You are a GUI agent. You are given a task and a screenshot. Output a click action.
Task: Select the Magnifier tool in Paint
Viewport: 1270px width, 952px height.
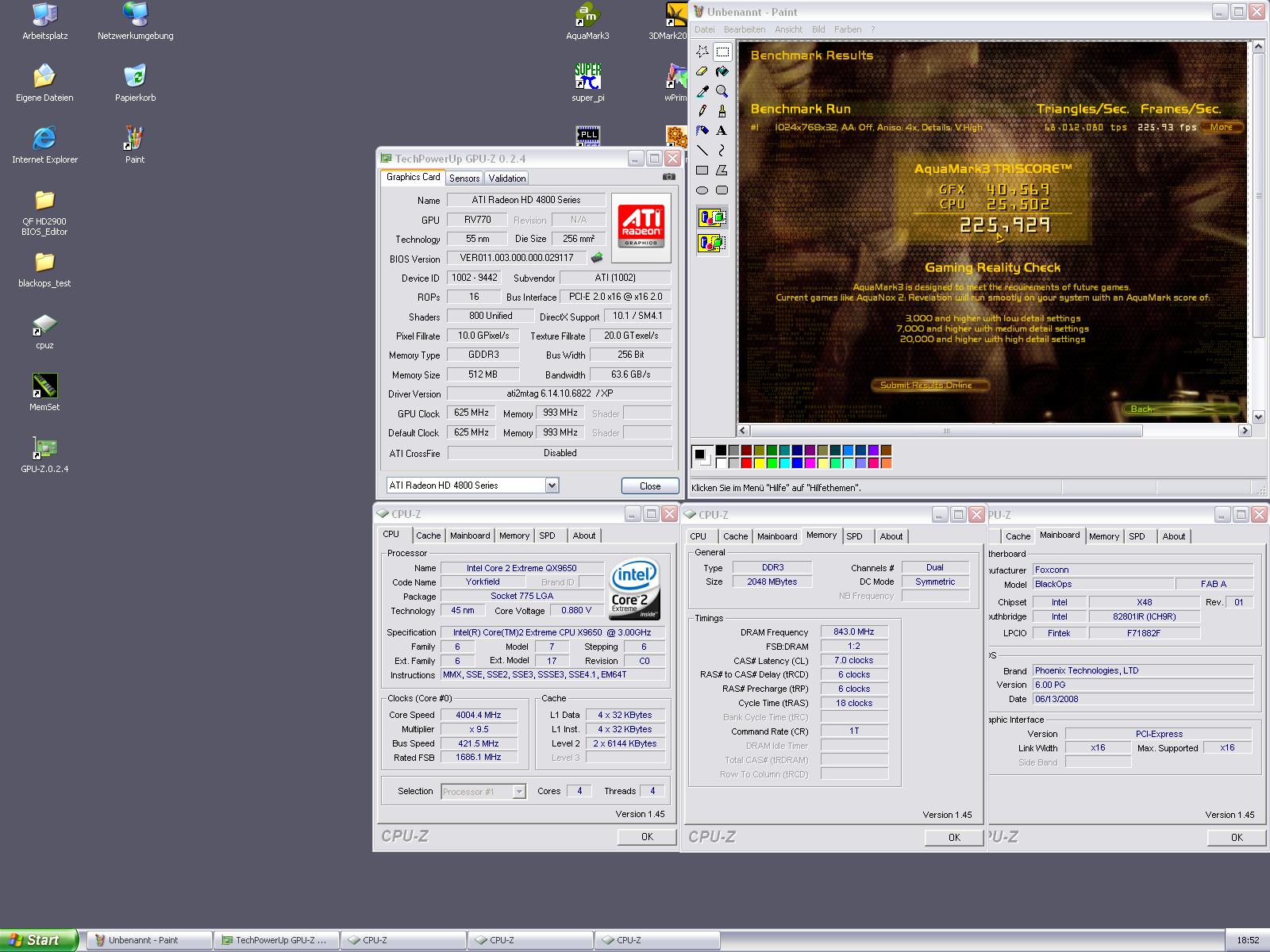pos(722,91)
